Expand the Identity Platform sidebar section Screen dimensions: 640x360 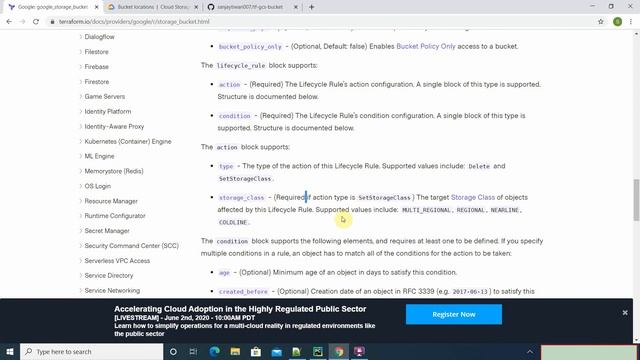[x=108, y=112]
